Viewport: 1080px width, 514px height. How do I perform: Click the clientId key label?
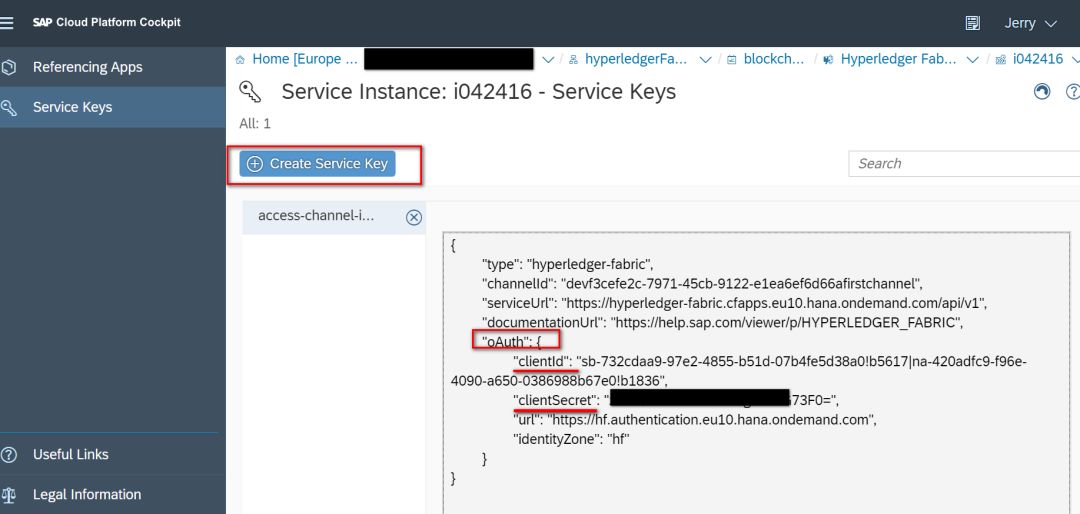pyautogui.click(x=543, y=361)
